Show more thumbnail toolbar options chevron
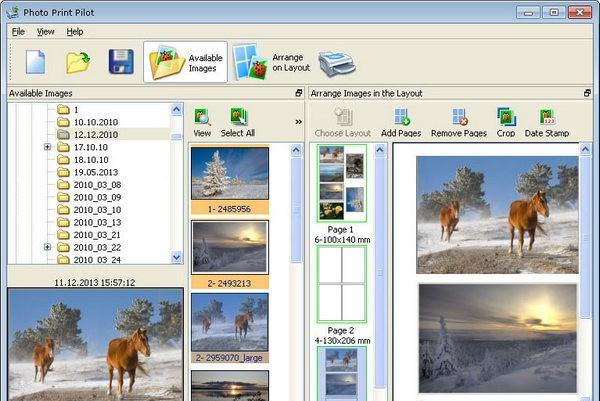The height and width of the screenshot is (401, 600). pos(297,122)
